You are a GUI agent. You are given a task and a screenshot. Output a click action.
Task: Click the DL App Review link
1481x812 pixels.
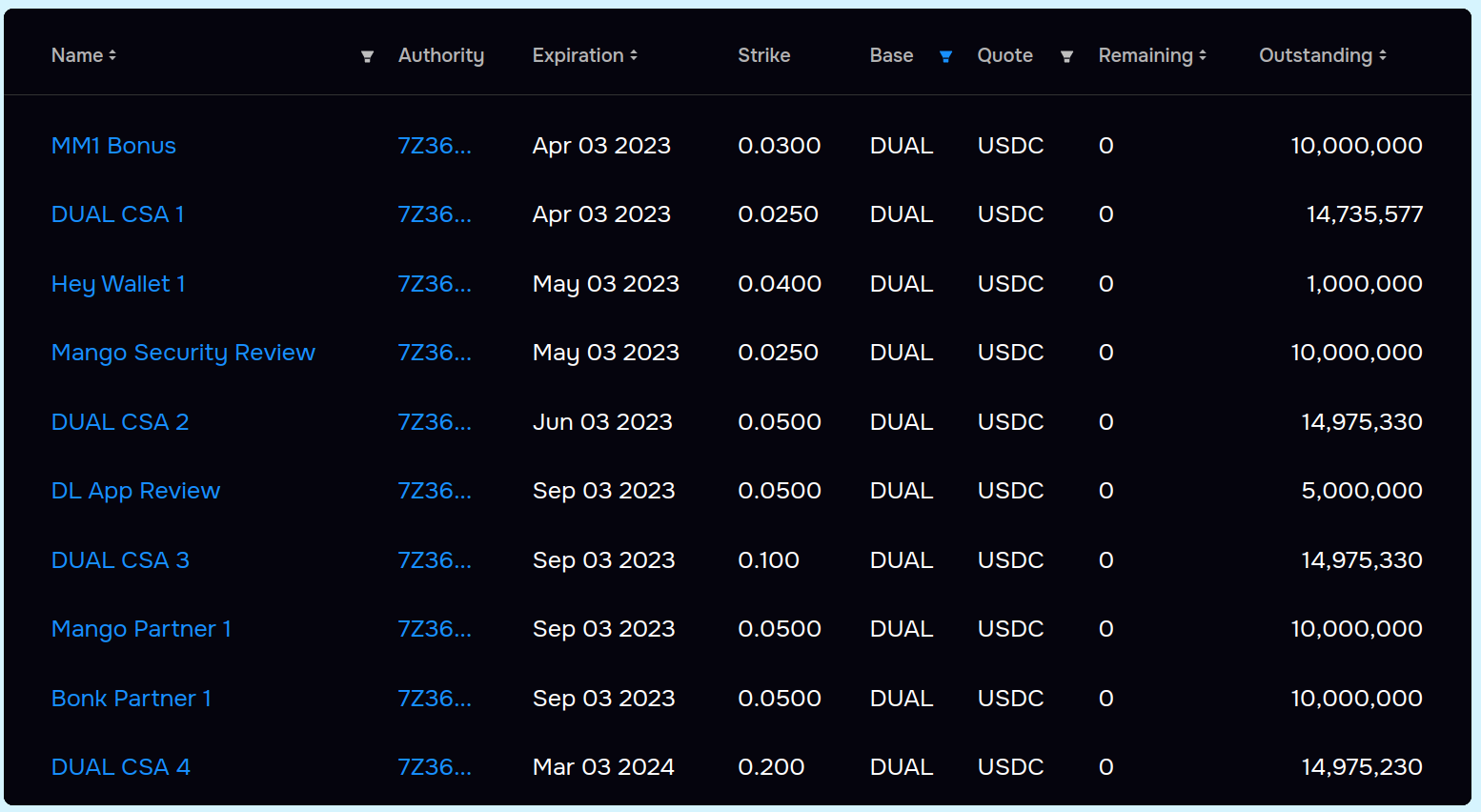click(x=135, y=491)
